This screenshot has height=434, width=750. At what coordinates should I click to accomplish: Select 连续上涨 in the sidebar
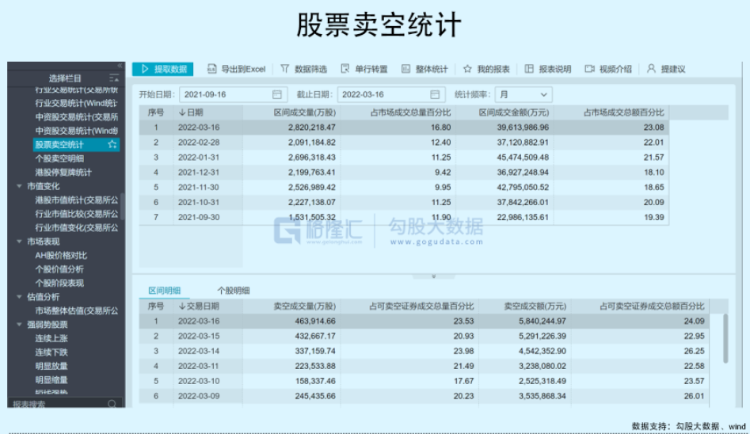(51, 338)
